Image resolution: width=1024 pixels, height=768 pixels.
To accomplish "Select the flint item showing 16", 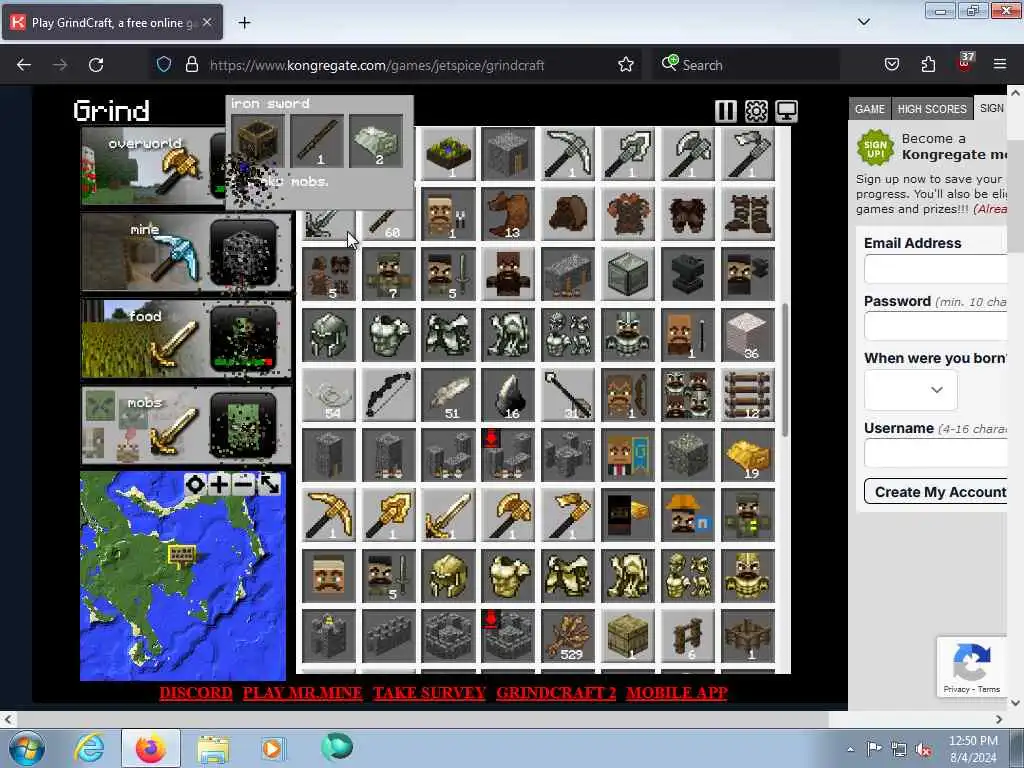I will (508, 395).
